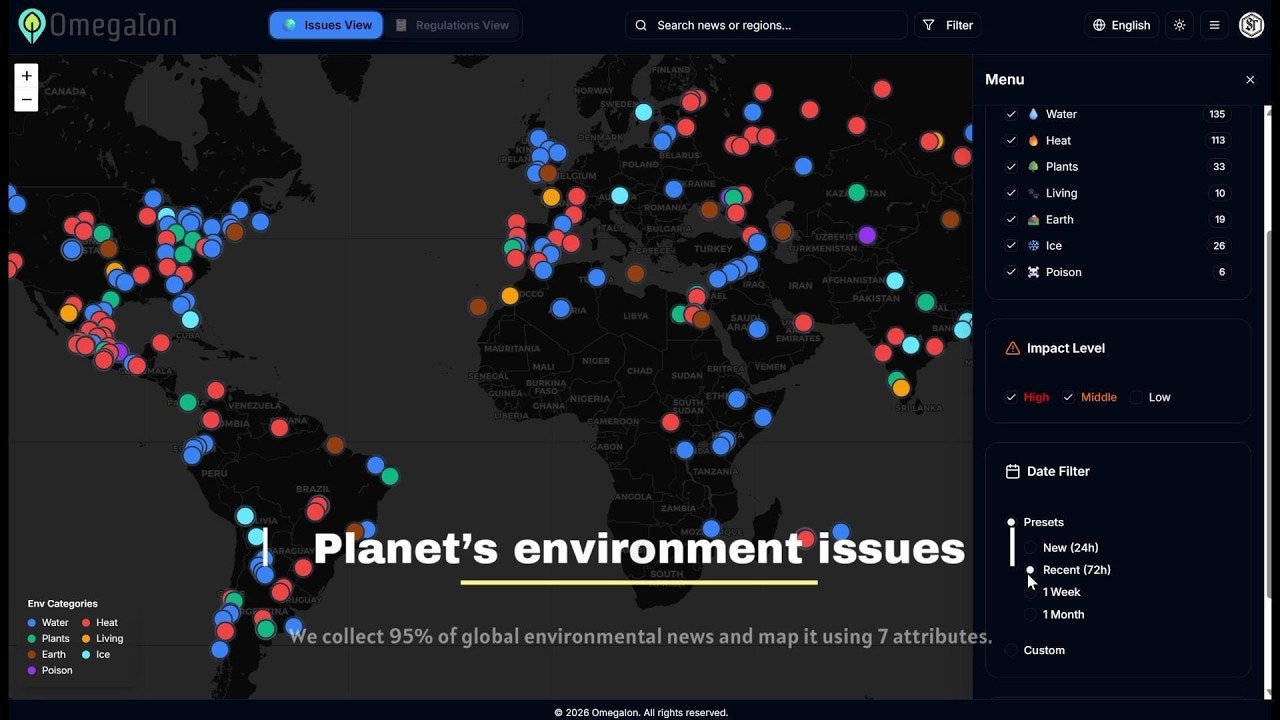Click the Plants green swatch in legend
The width and height of the screenshot is (1280, 720).
coord(34,639)
